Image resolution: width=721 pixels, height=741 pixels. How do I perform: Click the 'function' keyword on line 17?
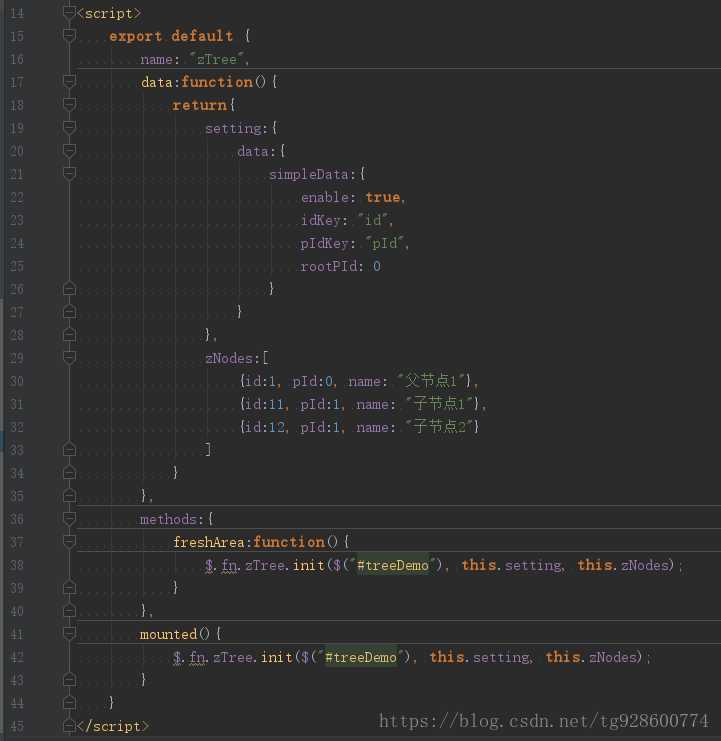tap(217, 82)
